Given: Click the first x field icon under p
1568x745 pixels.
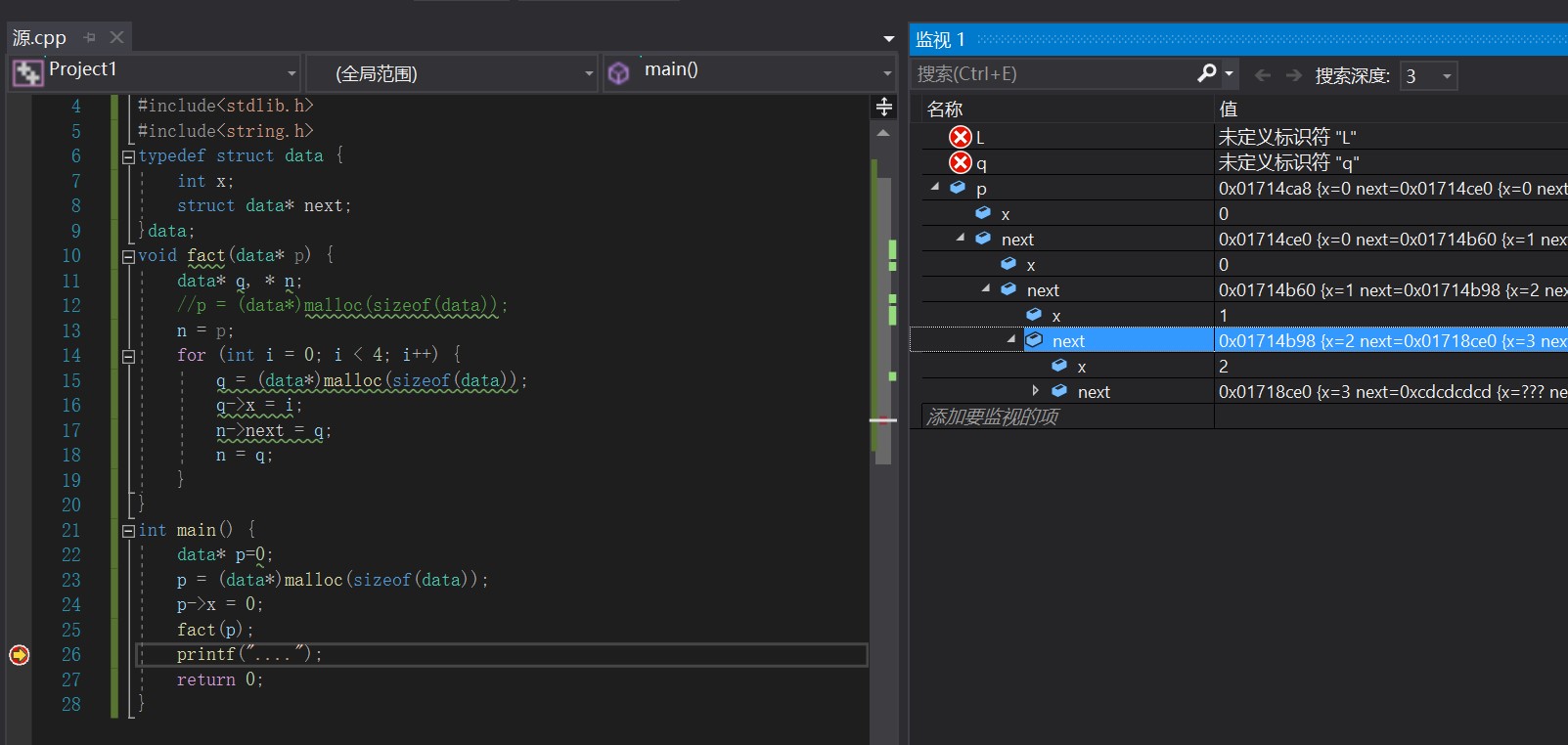Looking at the screenshot, I should coord(983,212).
